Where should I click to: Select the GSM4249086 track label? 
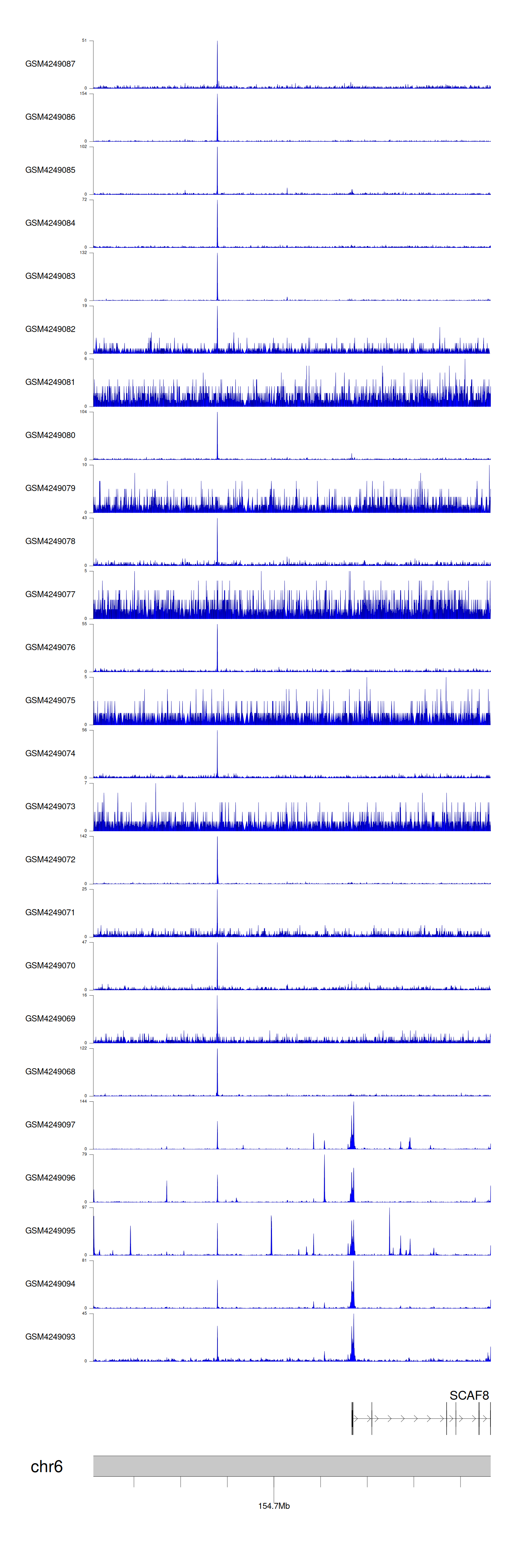50,117
